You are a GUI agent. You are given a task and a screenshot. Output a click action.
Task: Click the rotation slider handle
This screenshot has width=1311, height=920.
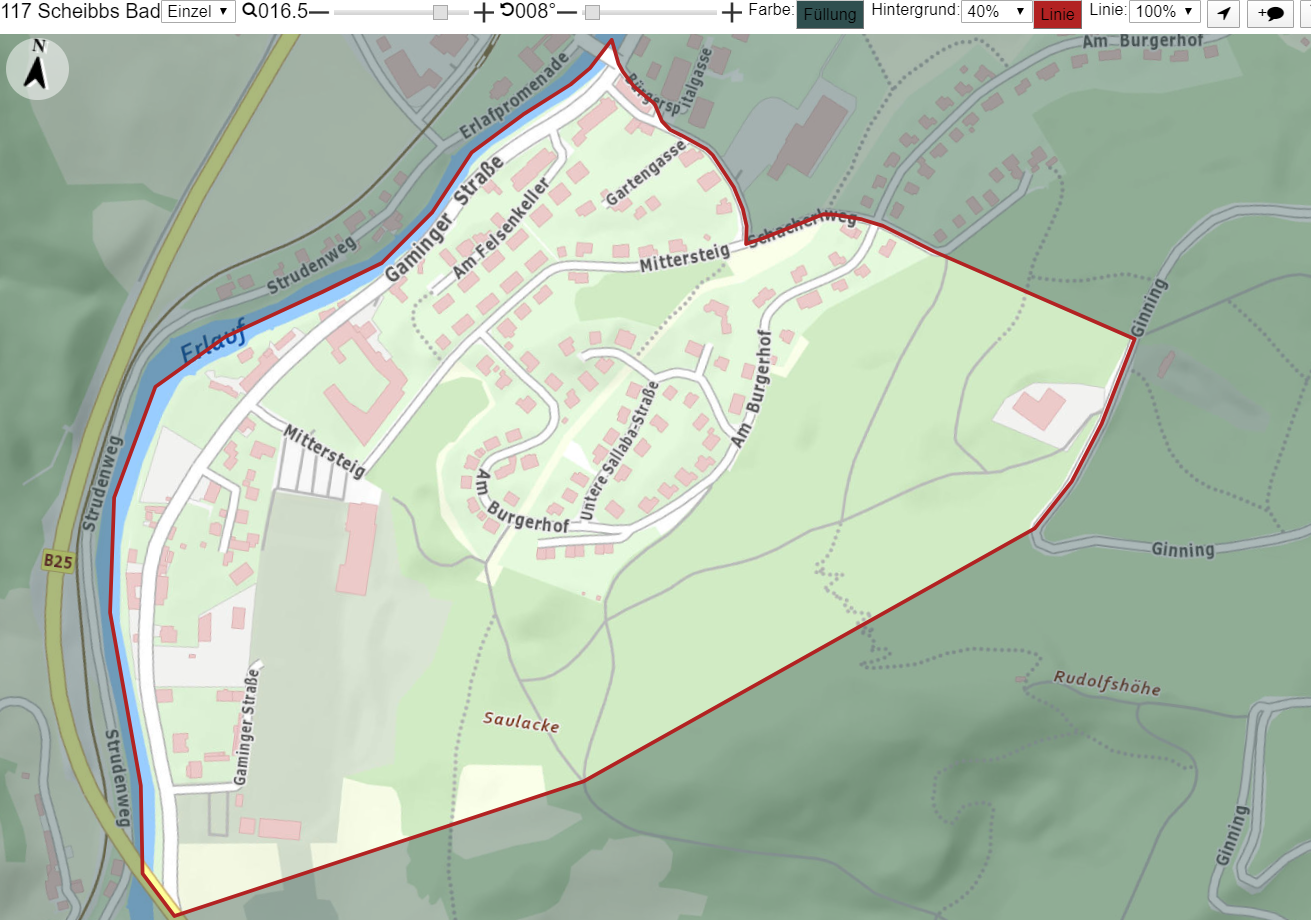pos(592,12)
